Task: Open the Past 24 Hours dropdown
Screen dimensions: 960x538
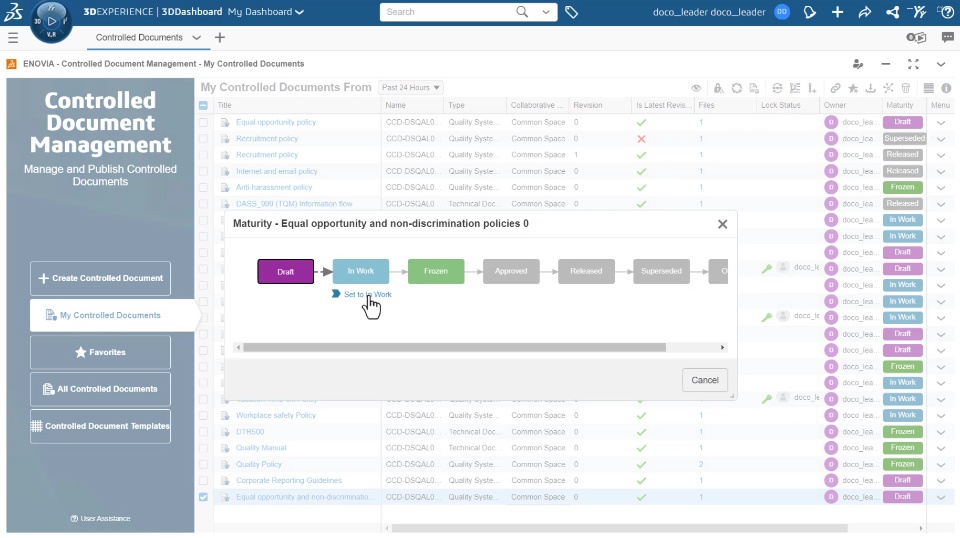Action: [x=411, y=88]
